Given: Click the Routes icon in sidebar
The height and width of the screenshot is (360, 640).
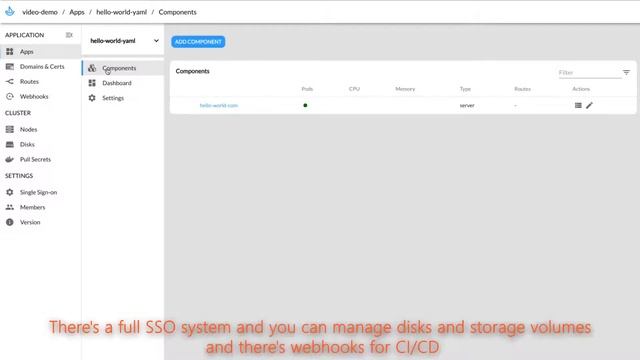Looking at the screenshot, I should pyautogui.click(x=10, y=82).
